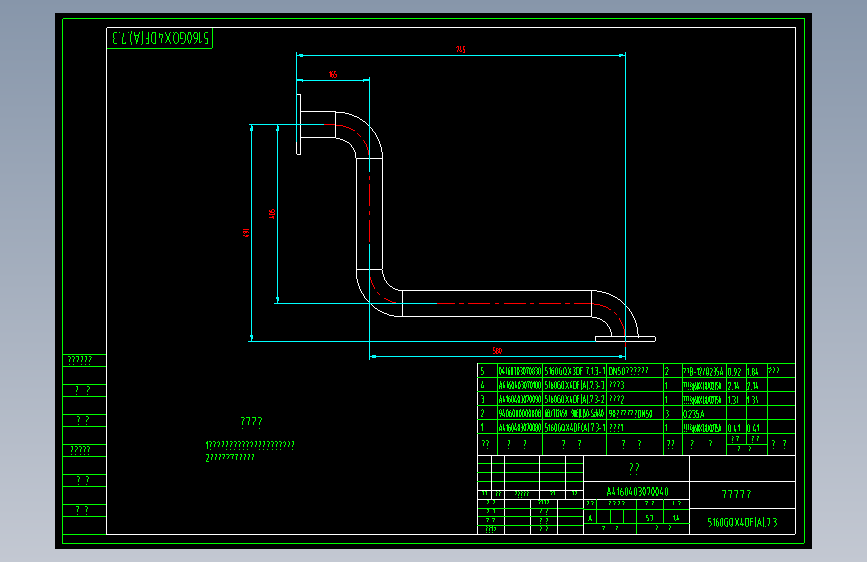Select the 580 bottom dimension text
Screen dimensions: 867x562
click(x=497, y=351)
